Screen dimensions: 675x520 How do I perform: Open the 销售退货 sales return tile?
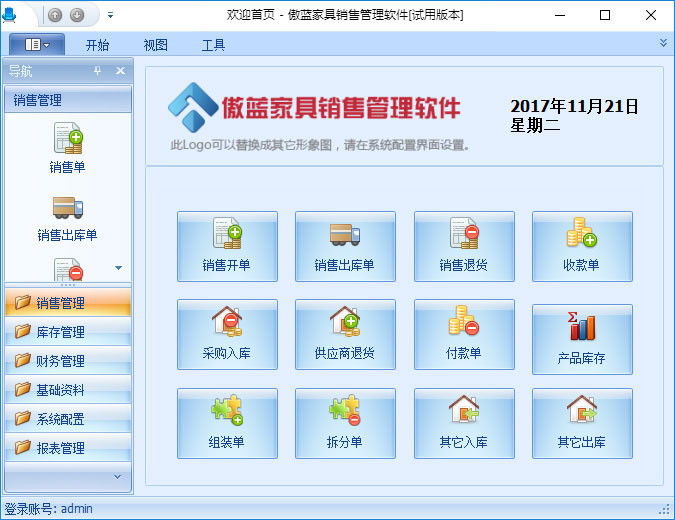463,246
